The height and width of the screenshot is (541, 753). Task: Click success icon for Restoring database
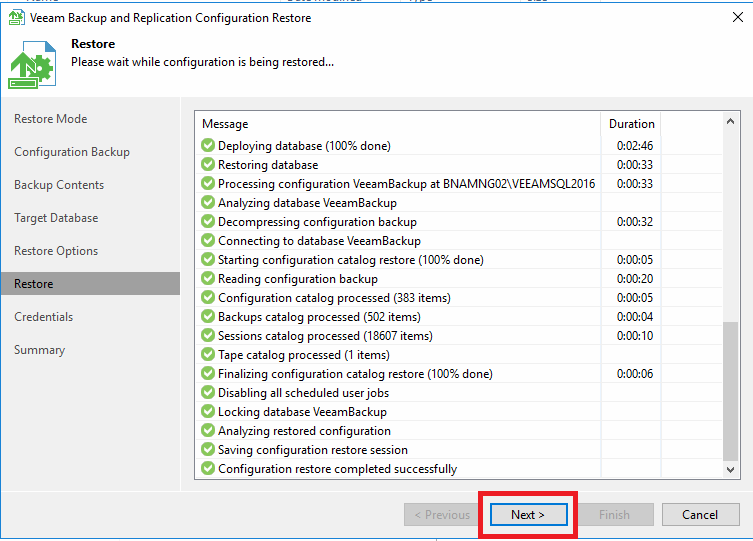click(208, 164)
